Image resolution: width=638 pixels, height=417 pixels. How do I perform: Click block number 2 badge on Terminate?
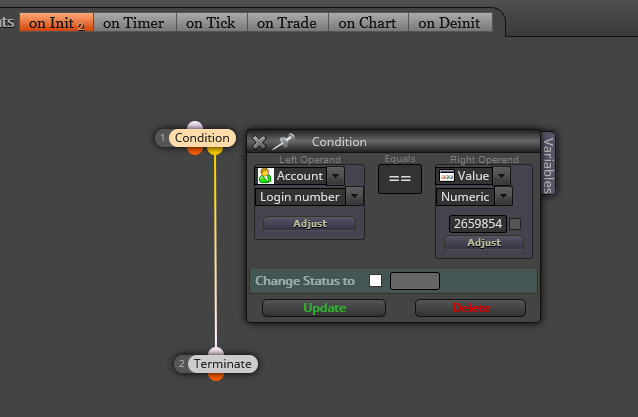point(181,364)
